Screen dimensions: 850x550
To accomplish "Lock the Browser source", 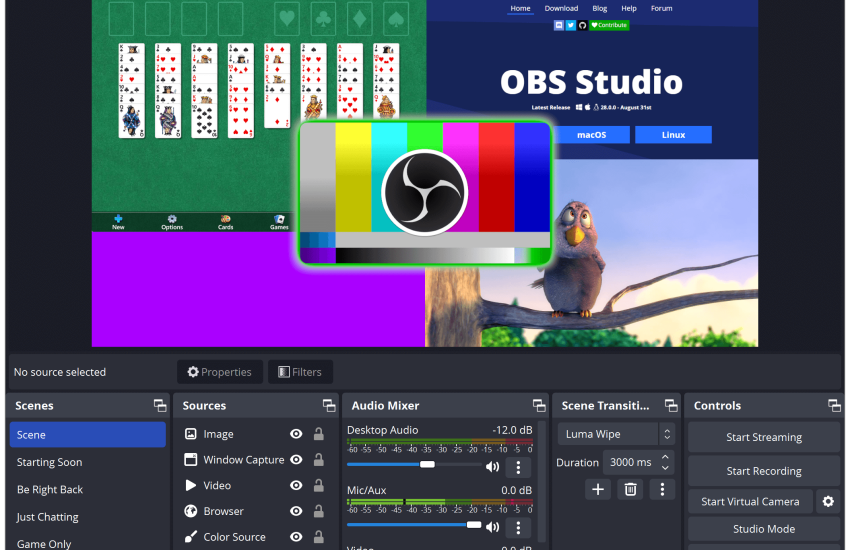I will click(x=318, y=511).
